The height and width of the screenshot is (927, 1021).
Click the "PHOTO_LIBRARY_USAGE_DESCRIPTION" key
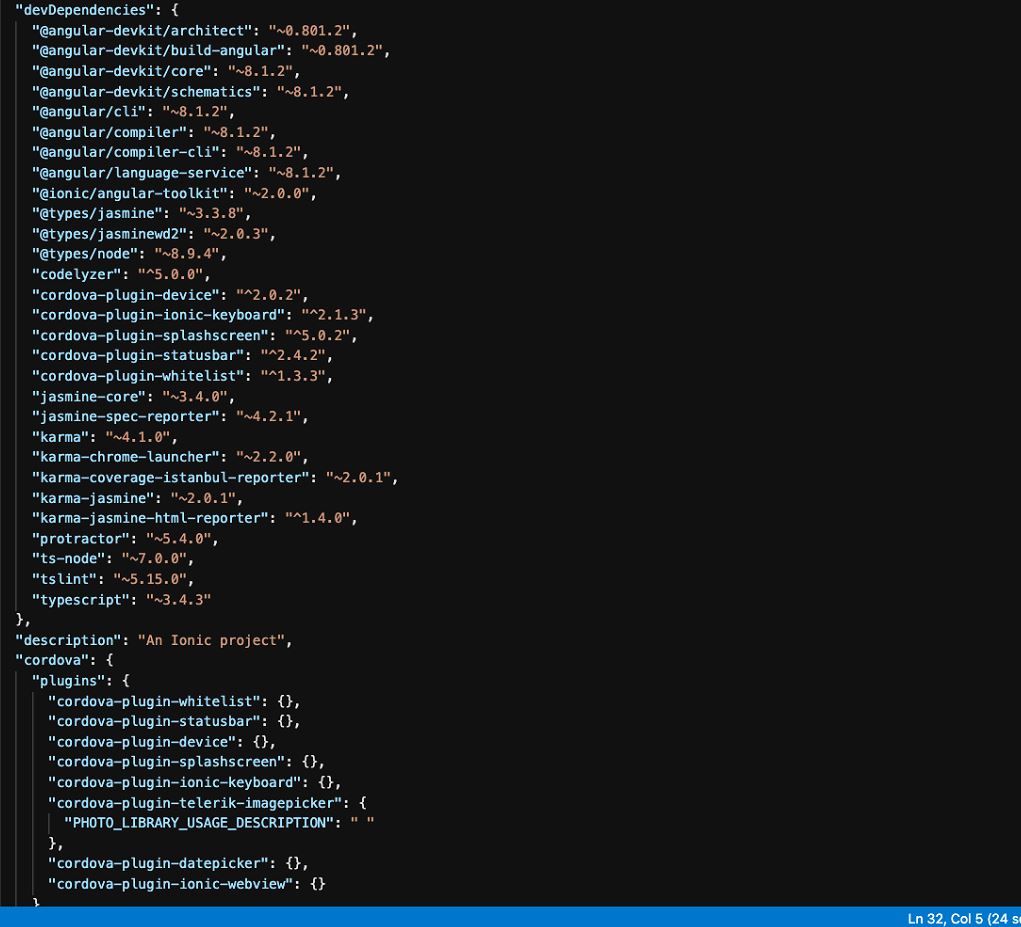[x=199, y=823]
